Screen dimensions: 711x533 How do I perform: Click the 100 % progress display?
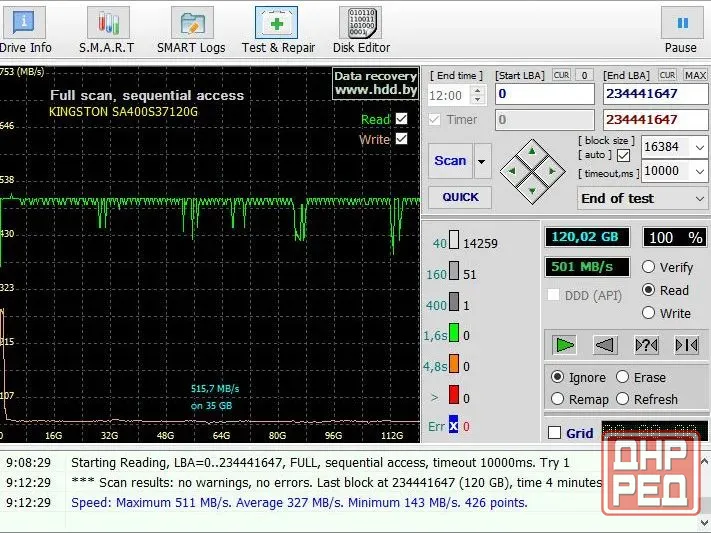674,237
